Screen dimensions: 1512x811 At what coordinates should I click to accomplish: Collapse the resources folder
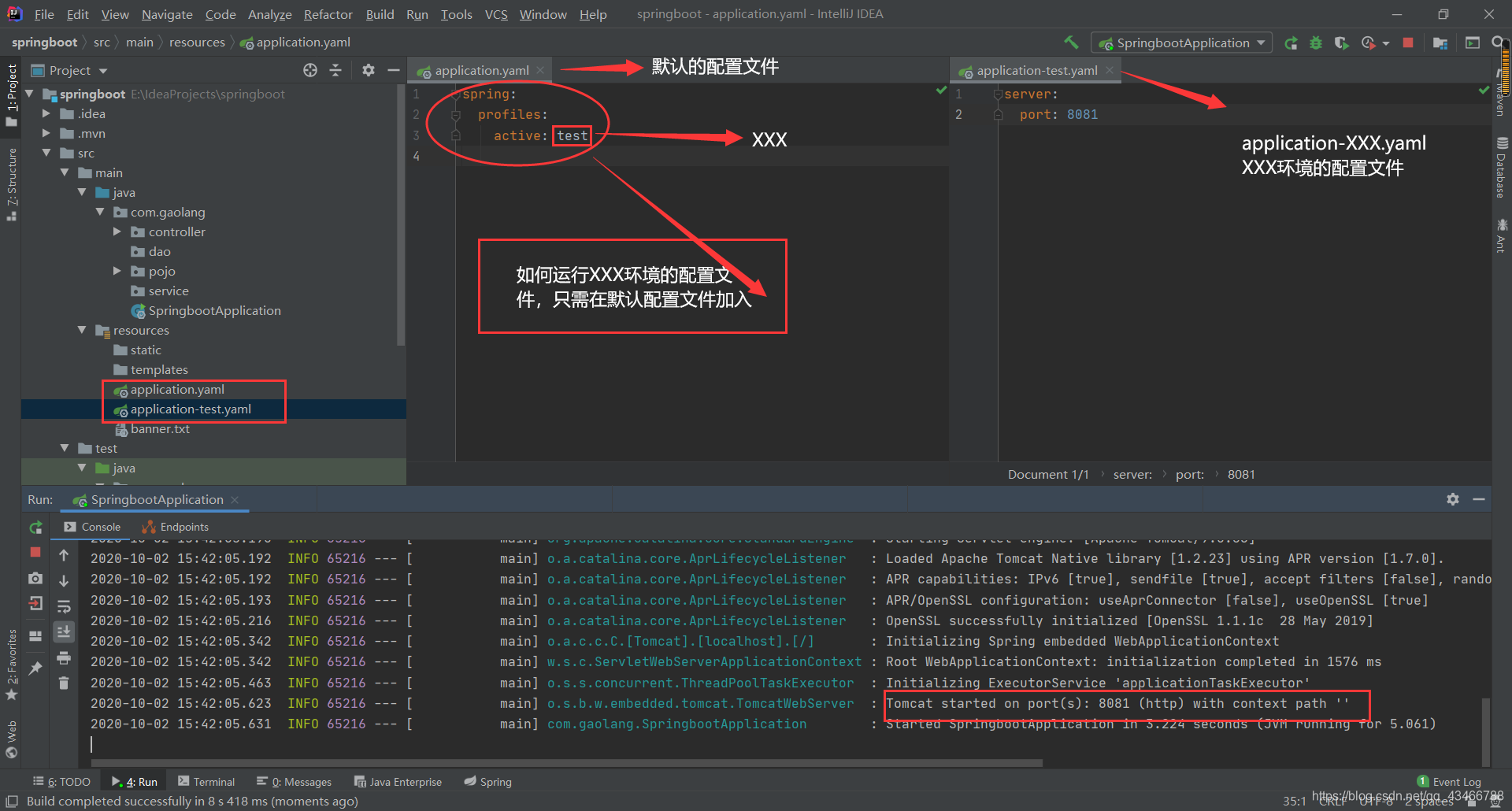point(82,330)
